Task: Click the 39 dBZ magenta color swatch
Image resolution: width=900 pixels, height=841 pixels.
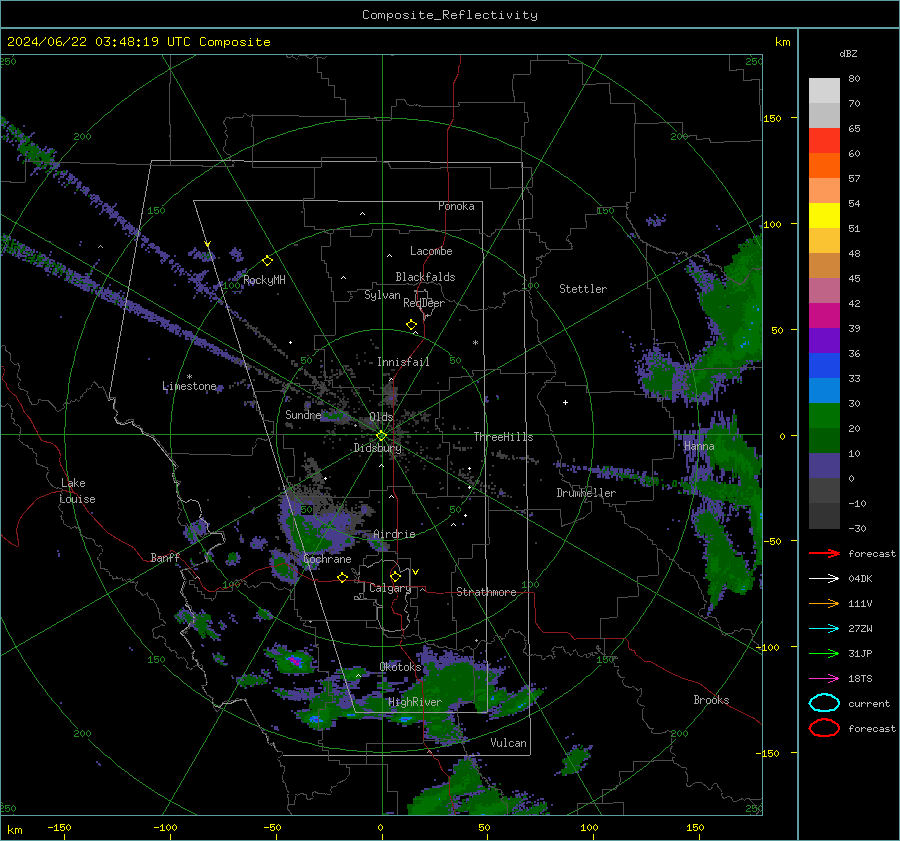Action: point(824,315)
